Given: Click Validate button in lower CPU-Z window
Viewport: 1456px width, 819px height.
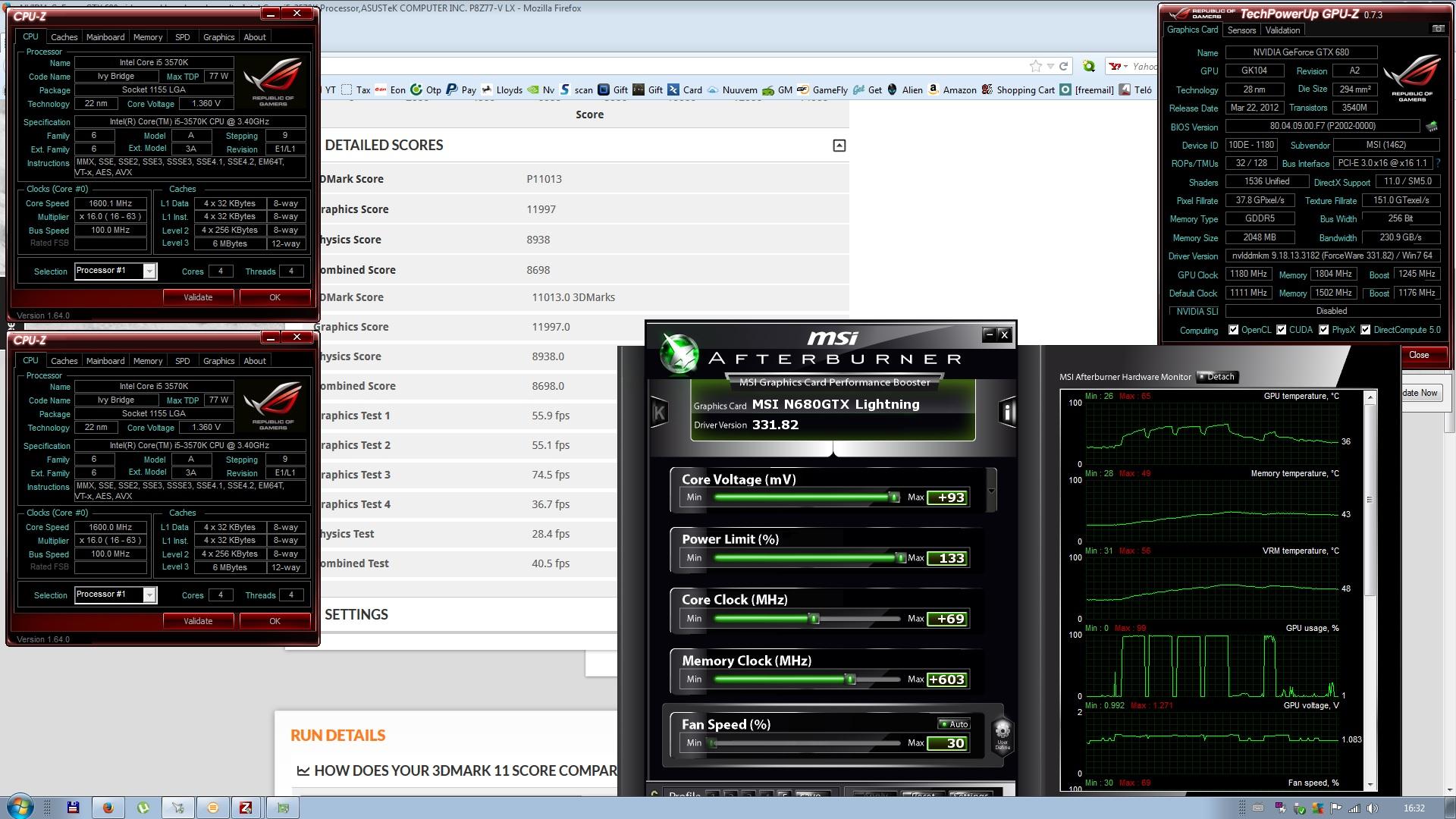Looking at the screenshot, I should click(x=198, y=621).
